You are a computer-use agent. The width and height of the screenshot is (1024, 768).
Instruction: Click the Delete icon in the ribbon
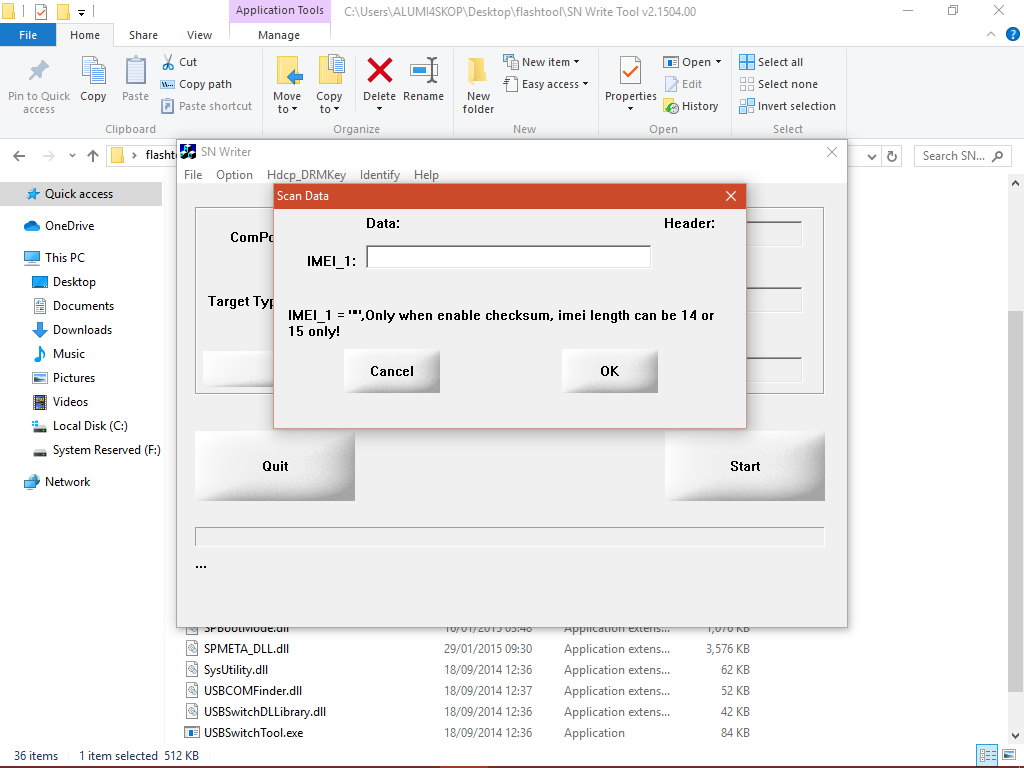point(379,71)
